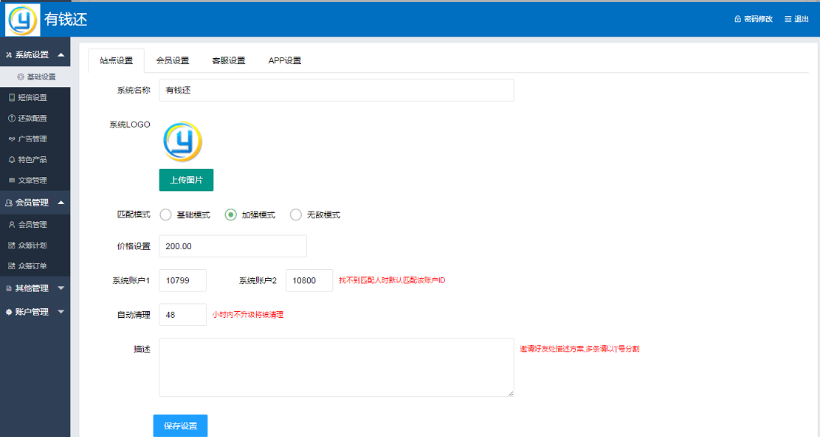Image resolution: width=833 pixels, height=437 pixels.
Task: Click the 保存设置 save button
Action: coord(181,426)
